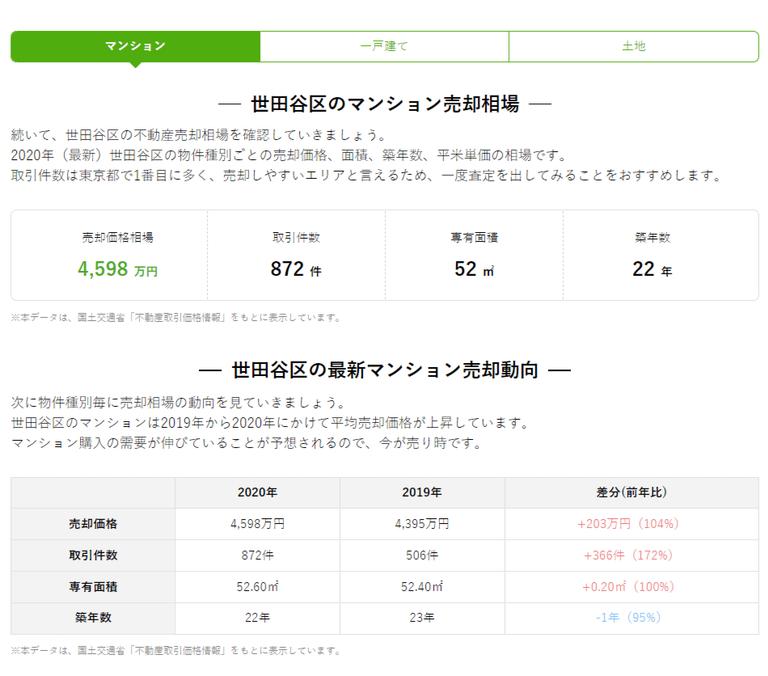Click the 4,395万円 cell for 2019
The width and height of the screenshot is (768, 676).
coord(422,524)
